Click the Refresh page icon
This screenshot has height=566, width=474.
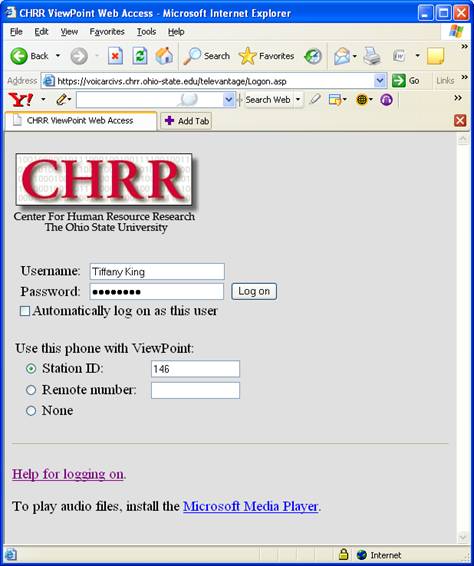tap(140, 56)
